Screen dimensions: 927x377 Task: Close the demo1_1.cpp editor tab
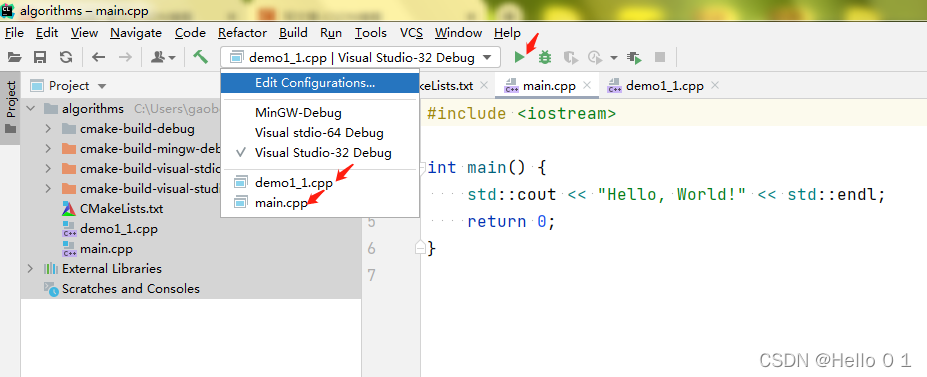[715, 86]
